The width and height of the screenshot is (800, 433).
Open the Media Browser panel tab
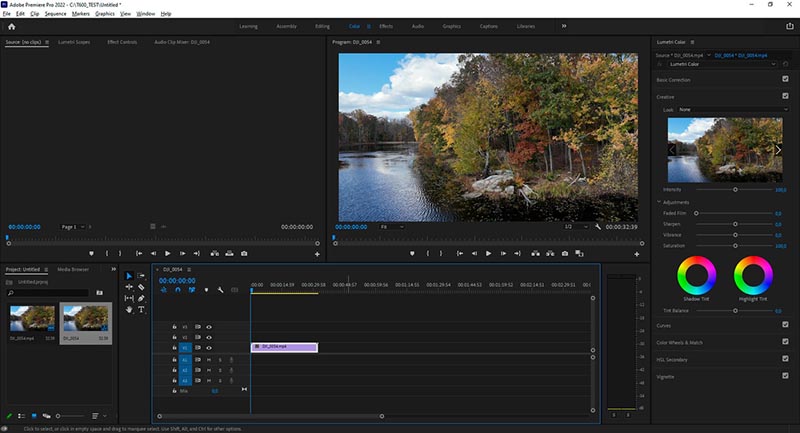coord(73,269)
